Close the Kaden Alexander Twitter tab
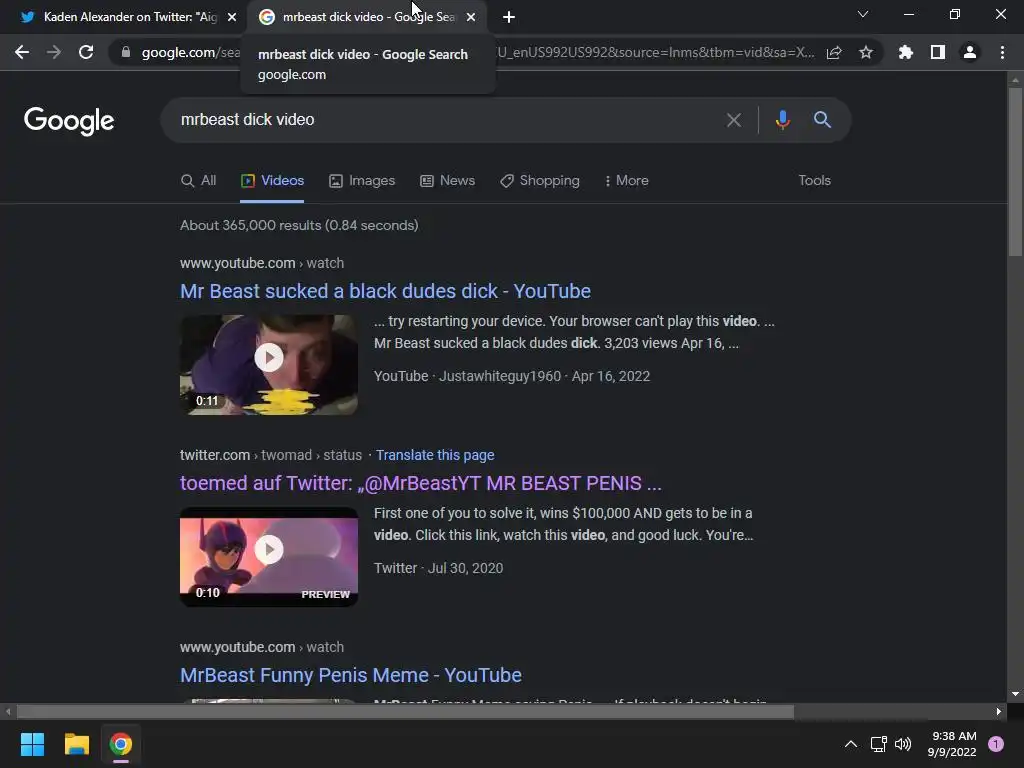The height and width of the screenshot is (768, 1024). (232, 17)
